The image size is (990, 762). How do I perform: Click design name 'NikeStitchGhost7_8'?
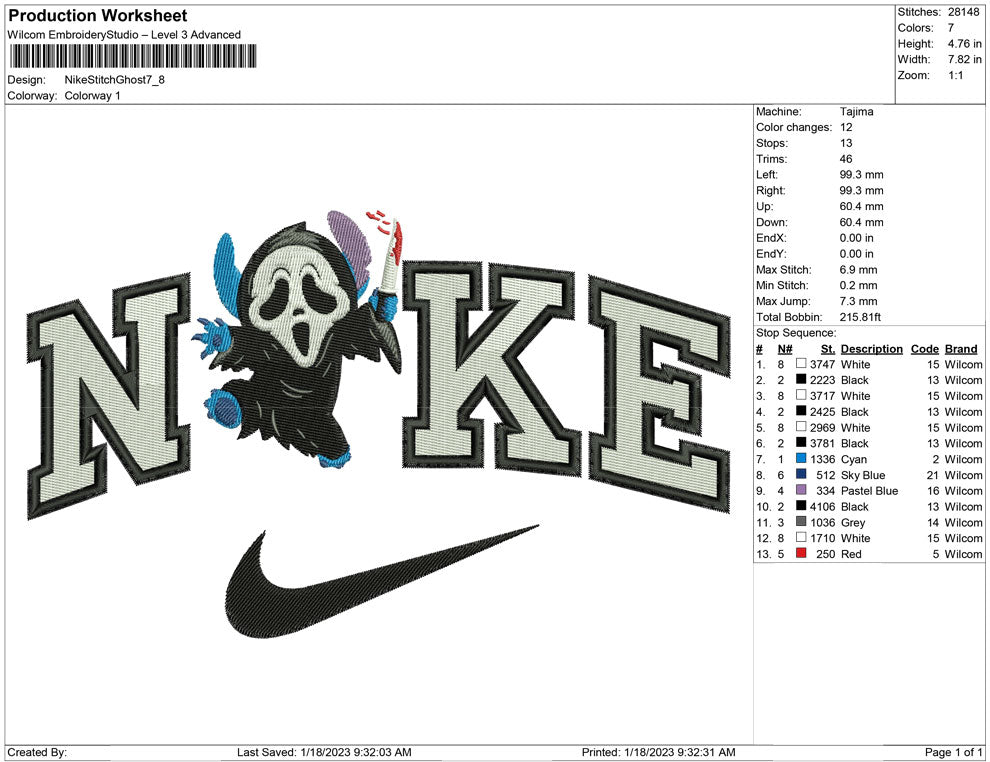(x=114, y=80)
